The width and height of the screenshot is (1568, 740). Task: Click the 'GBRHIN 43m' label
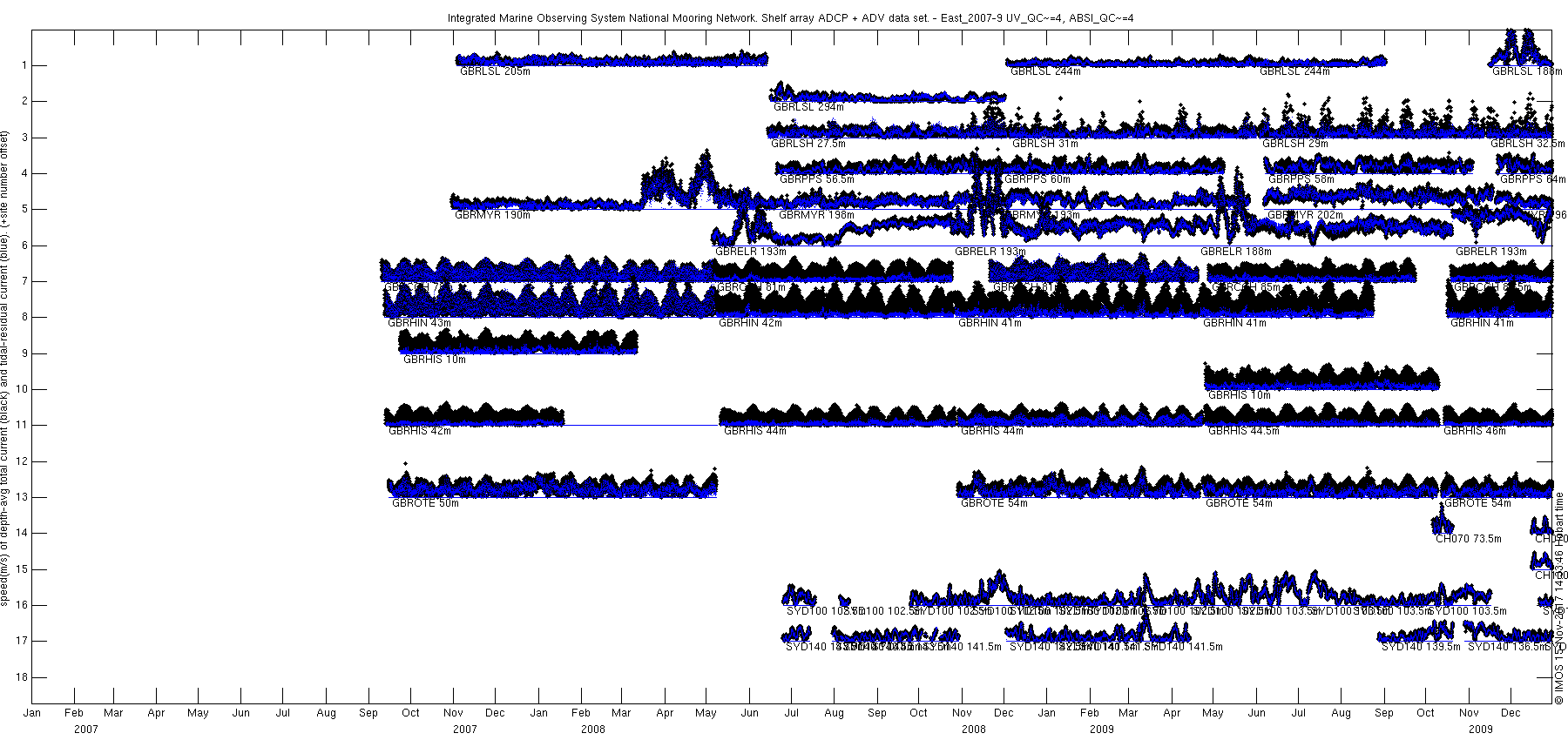pyautogui.click(x=419, y=323)
